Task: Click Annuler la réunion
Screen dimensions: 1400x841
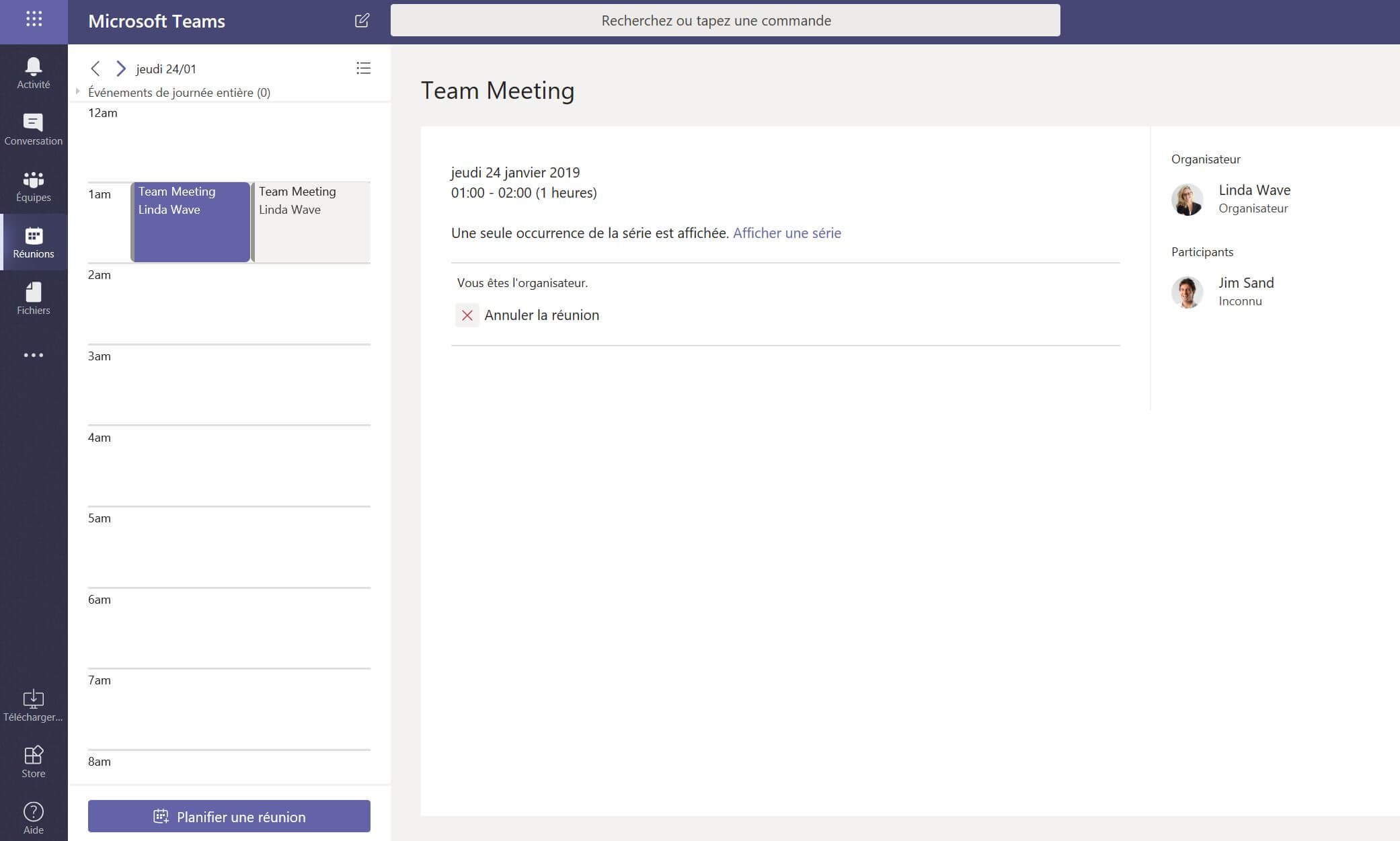Action: click(543, 315)
